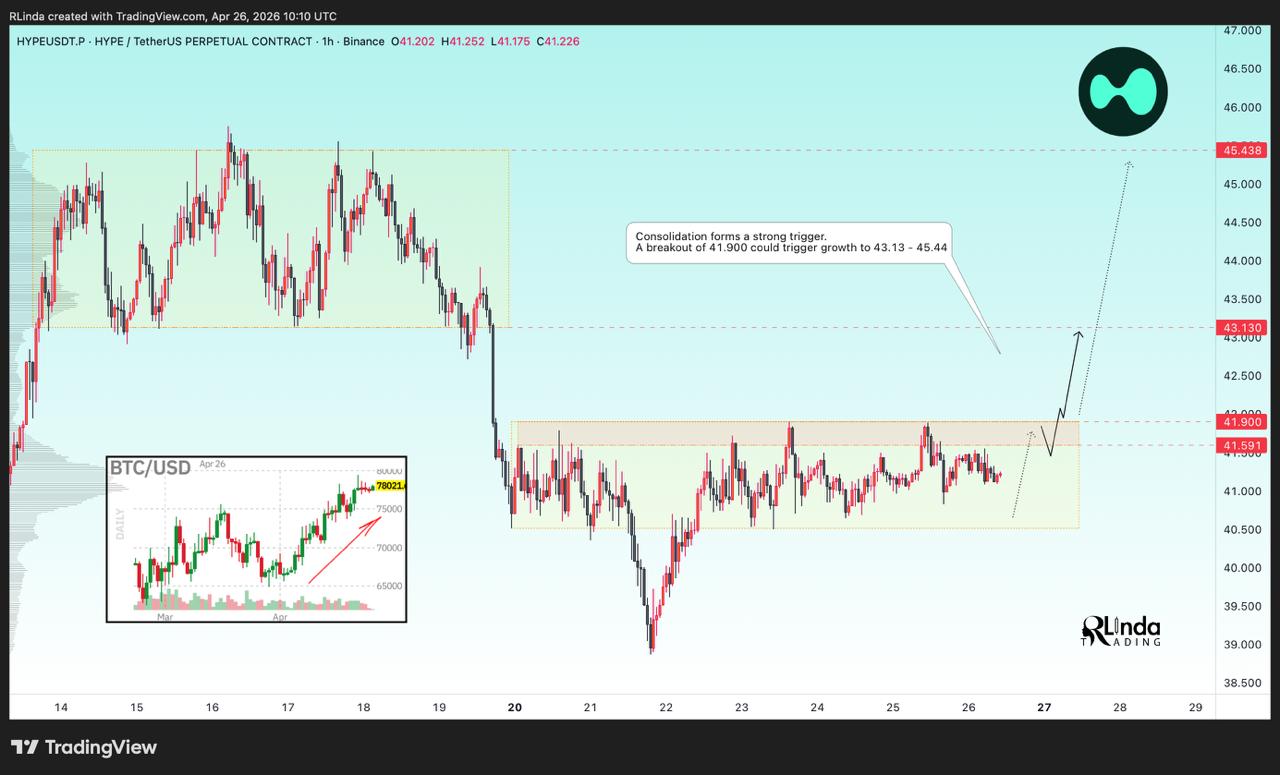Viewport: 1280px width, 775px height.
Task: Click the HYPE token logo circle
Action: coord(1122,91)
